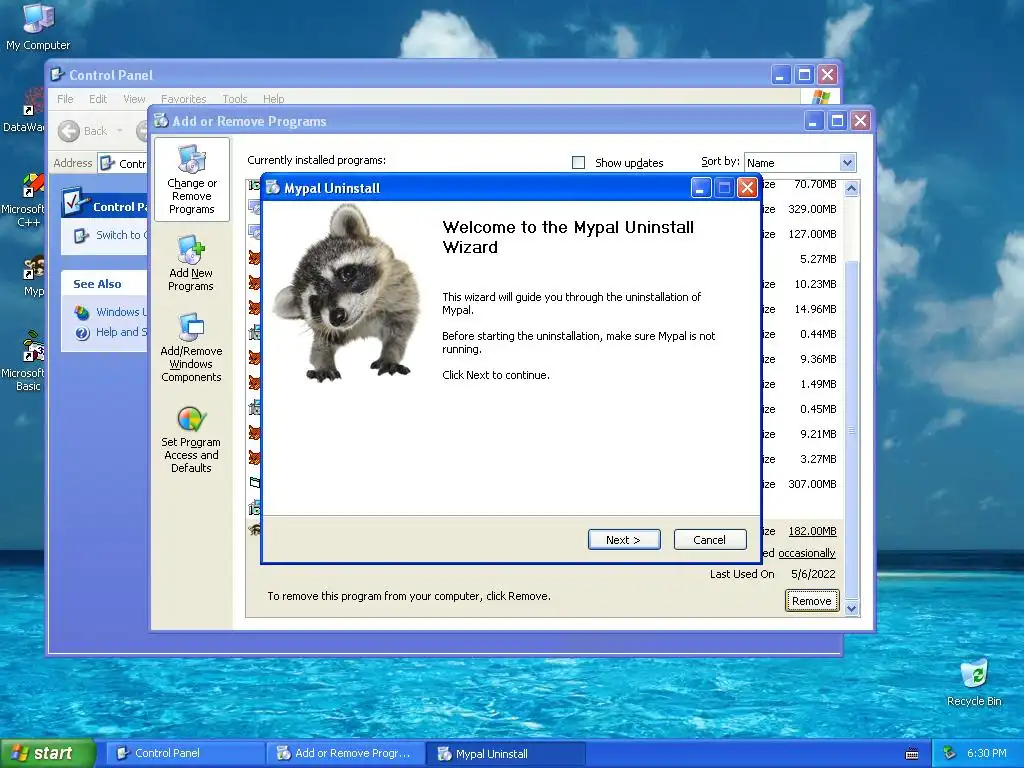Open View menu in Control Panel
This screenshot has height=768, width=1024.
134,99
